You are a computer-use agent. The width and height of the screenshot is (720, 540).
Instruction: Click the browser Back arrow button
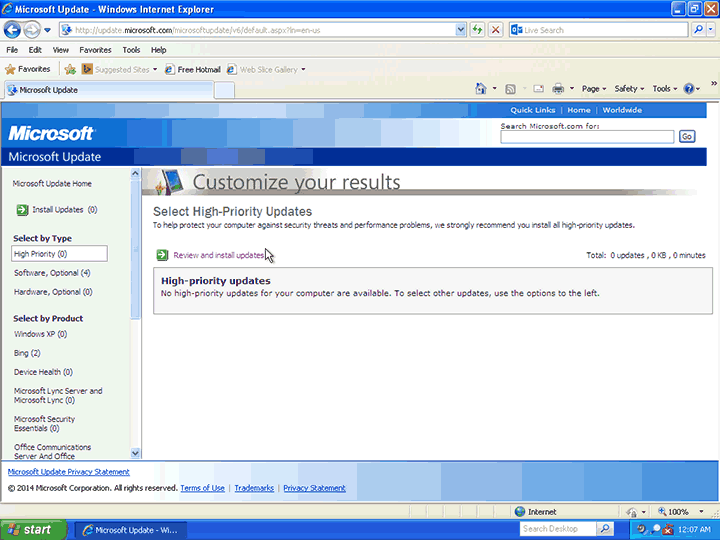[12, 30]
